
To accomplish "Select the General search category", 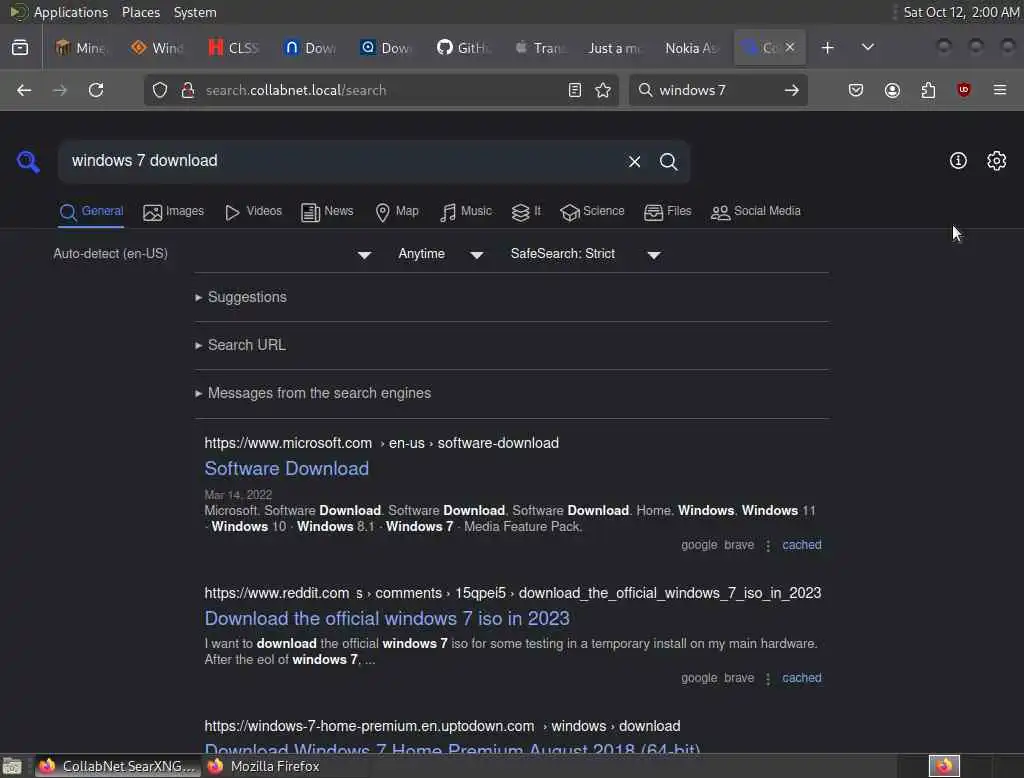I will pos(91,212).
